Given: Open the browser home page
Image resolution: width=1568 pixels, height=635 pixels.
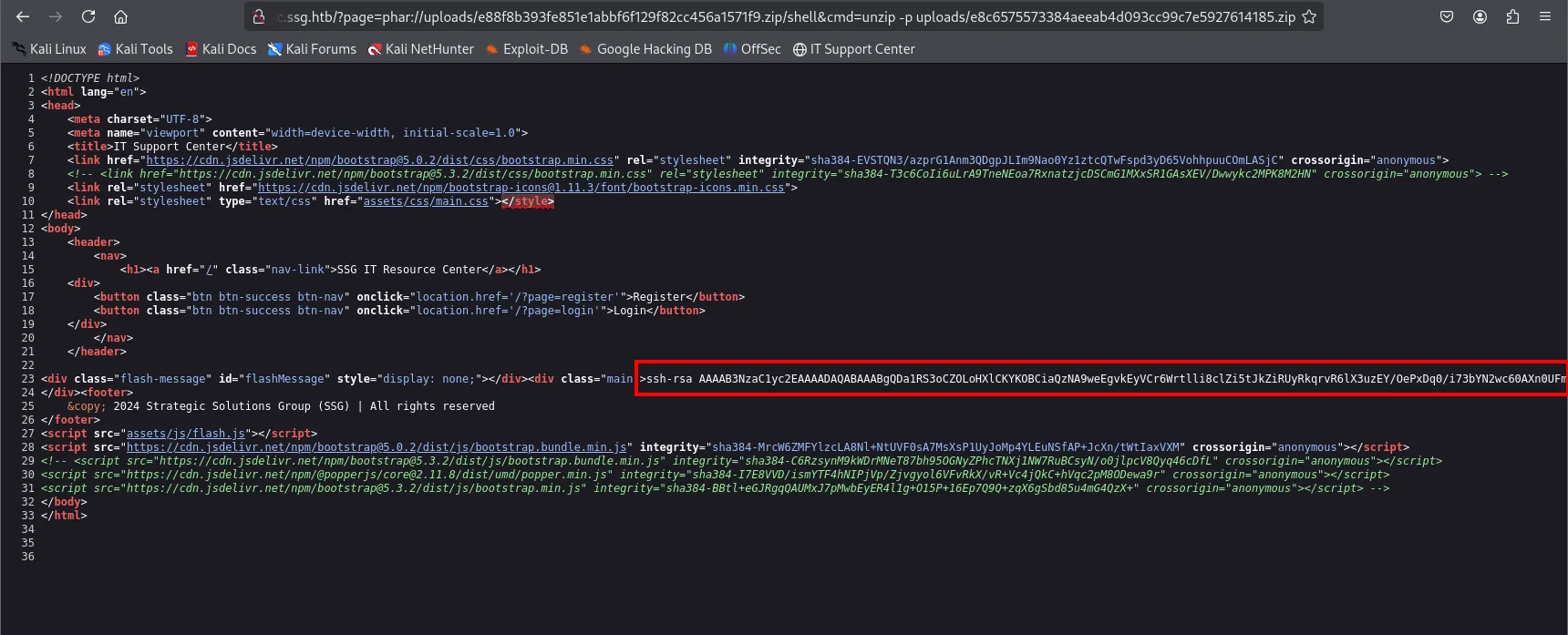Looking at the screenshot, I should click(x=120, y=16).
